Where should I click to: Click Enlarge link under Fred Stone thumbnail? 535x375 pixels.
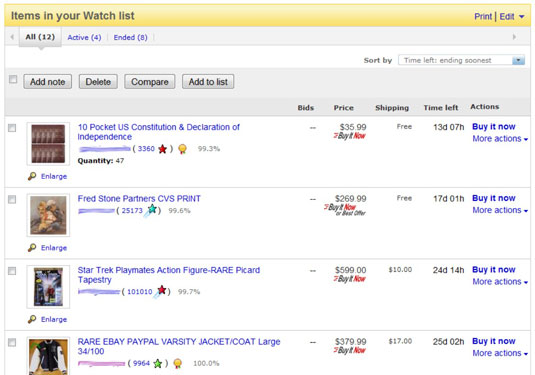pyautogui.click(x=54, y=248)
